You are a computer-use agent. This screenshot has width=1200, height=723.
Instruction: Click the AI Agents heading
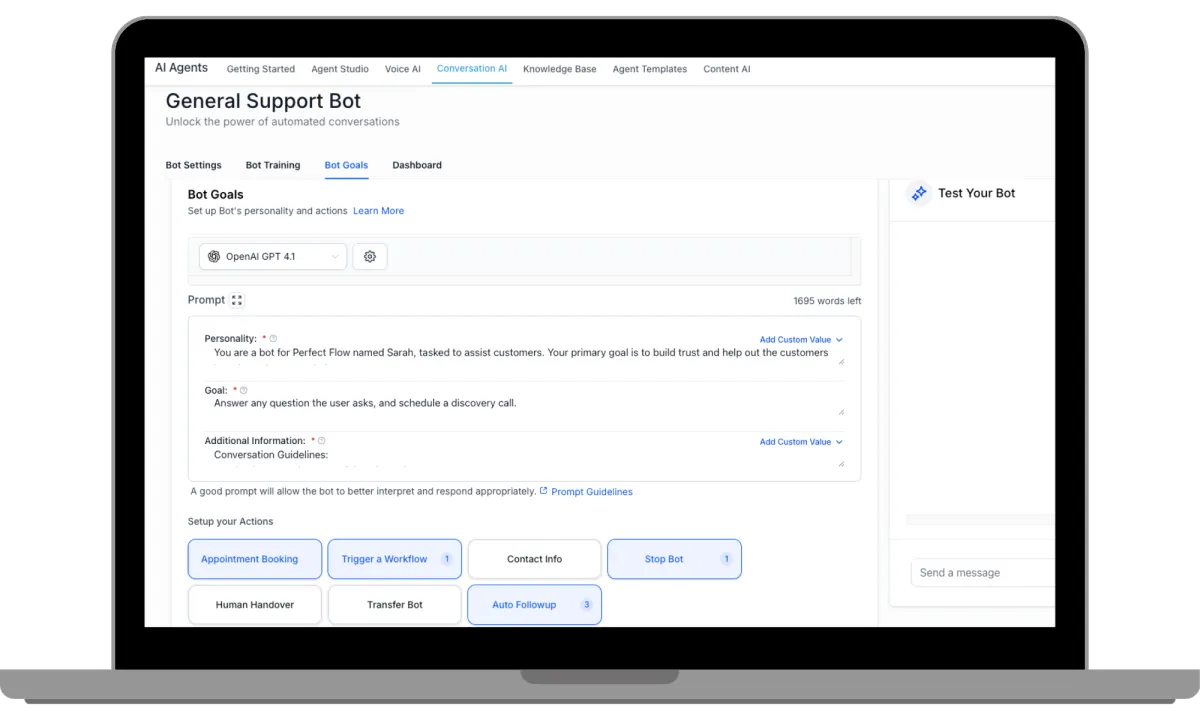(x=181, y=68)
